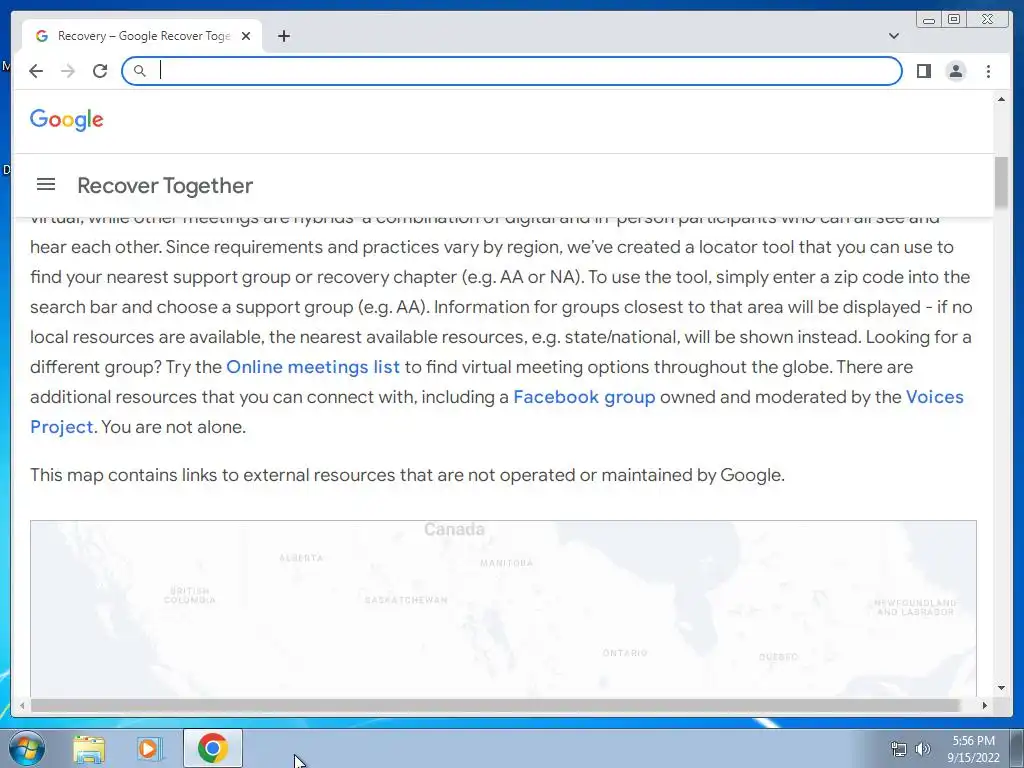Click the search magnifier in address bar
This screenshot has height=768, width=1024.
click(x=139, y=71)
